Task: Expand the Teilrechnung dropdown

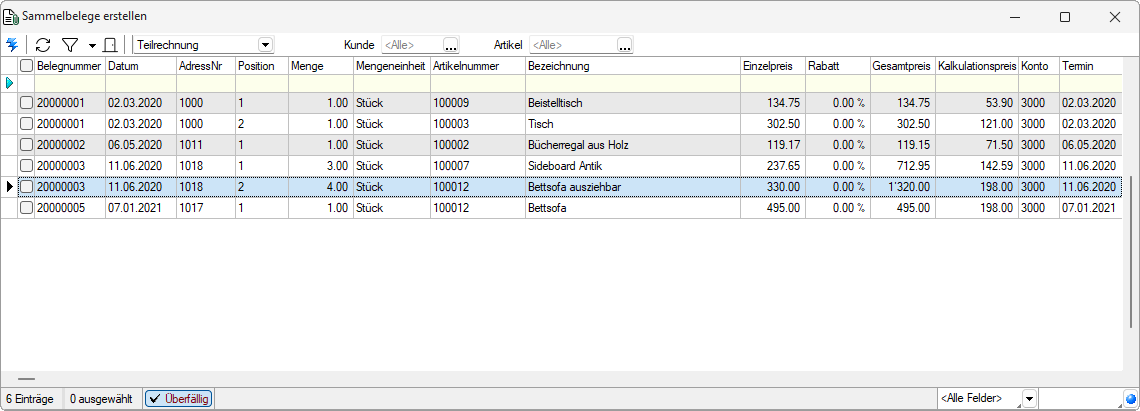Action: [x=265, y=45]
